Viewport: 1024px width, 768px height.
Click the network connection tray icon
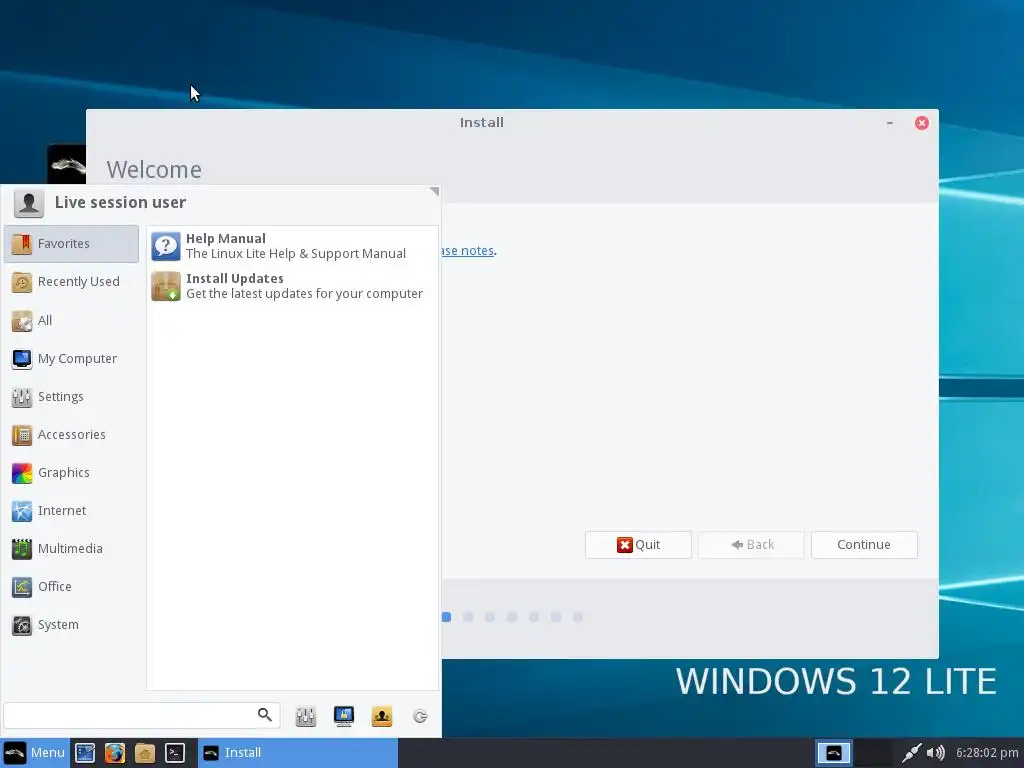(x=912, y=753)
